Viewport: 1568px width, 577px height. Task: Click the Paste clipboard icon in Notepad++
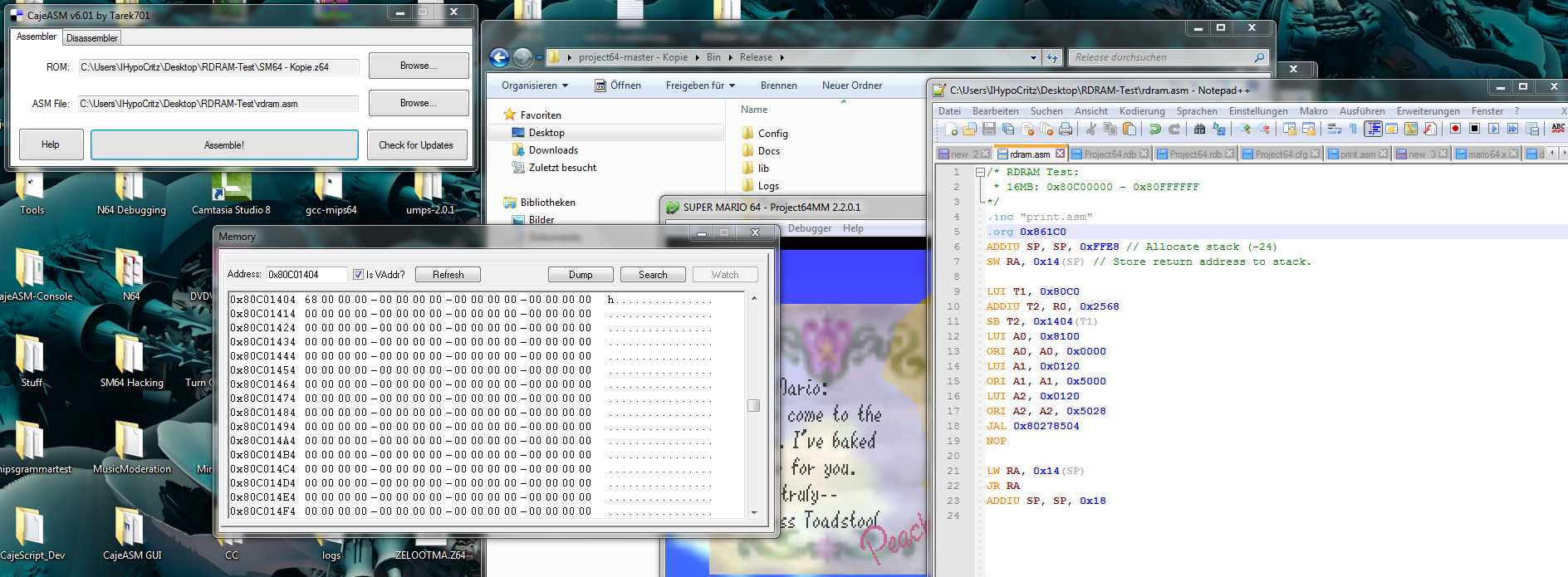pyautogui.click(x=1129, y=129)
